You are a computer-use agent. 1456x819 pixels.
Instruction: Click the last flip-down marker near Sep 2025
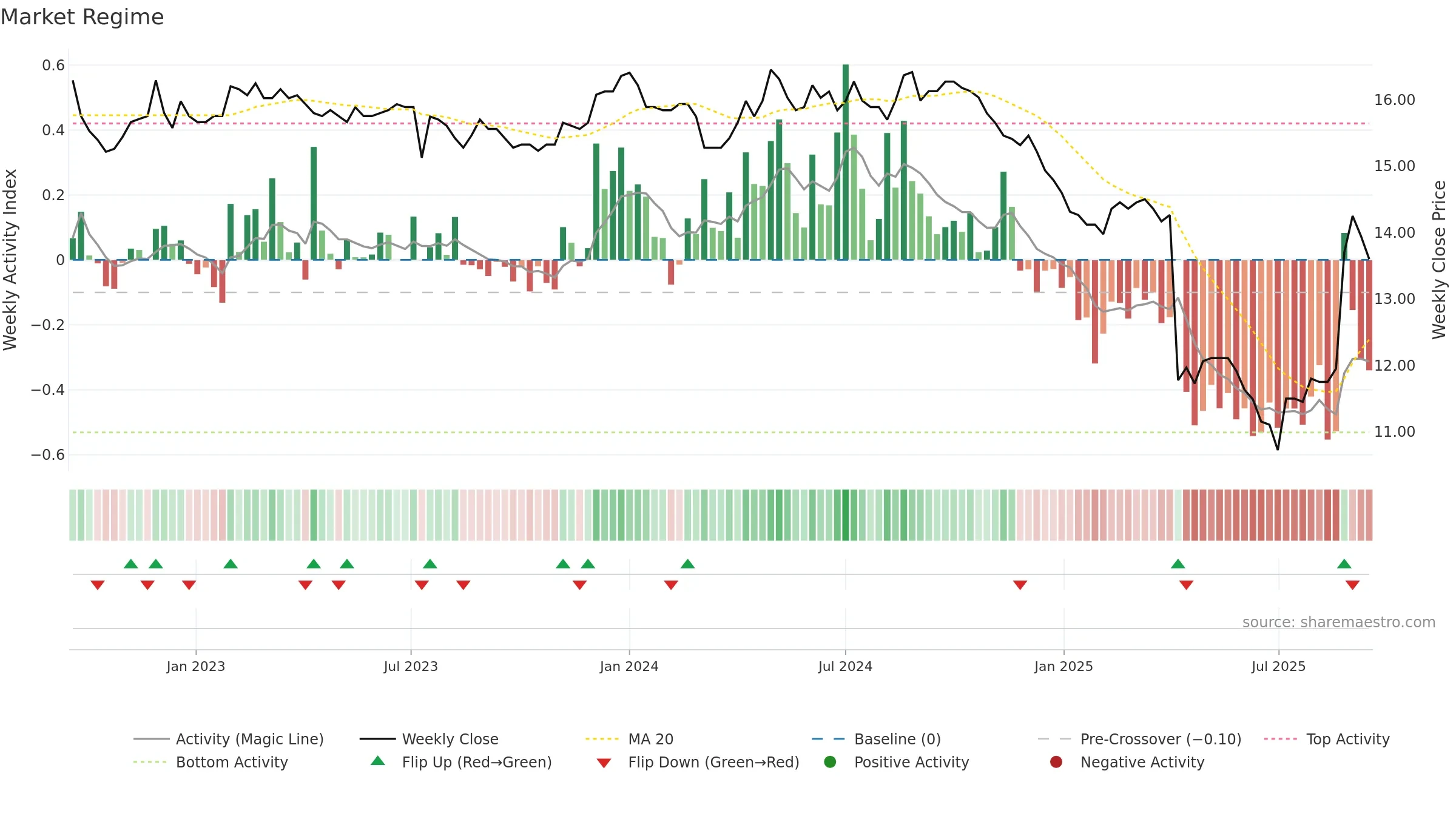coord(1352,585)
